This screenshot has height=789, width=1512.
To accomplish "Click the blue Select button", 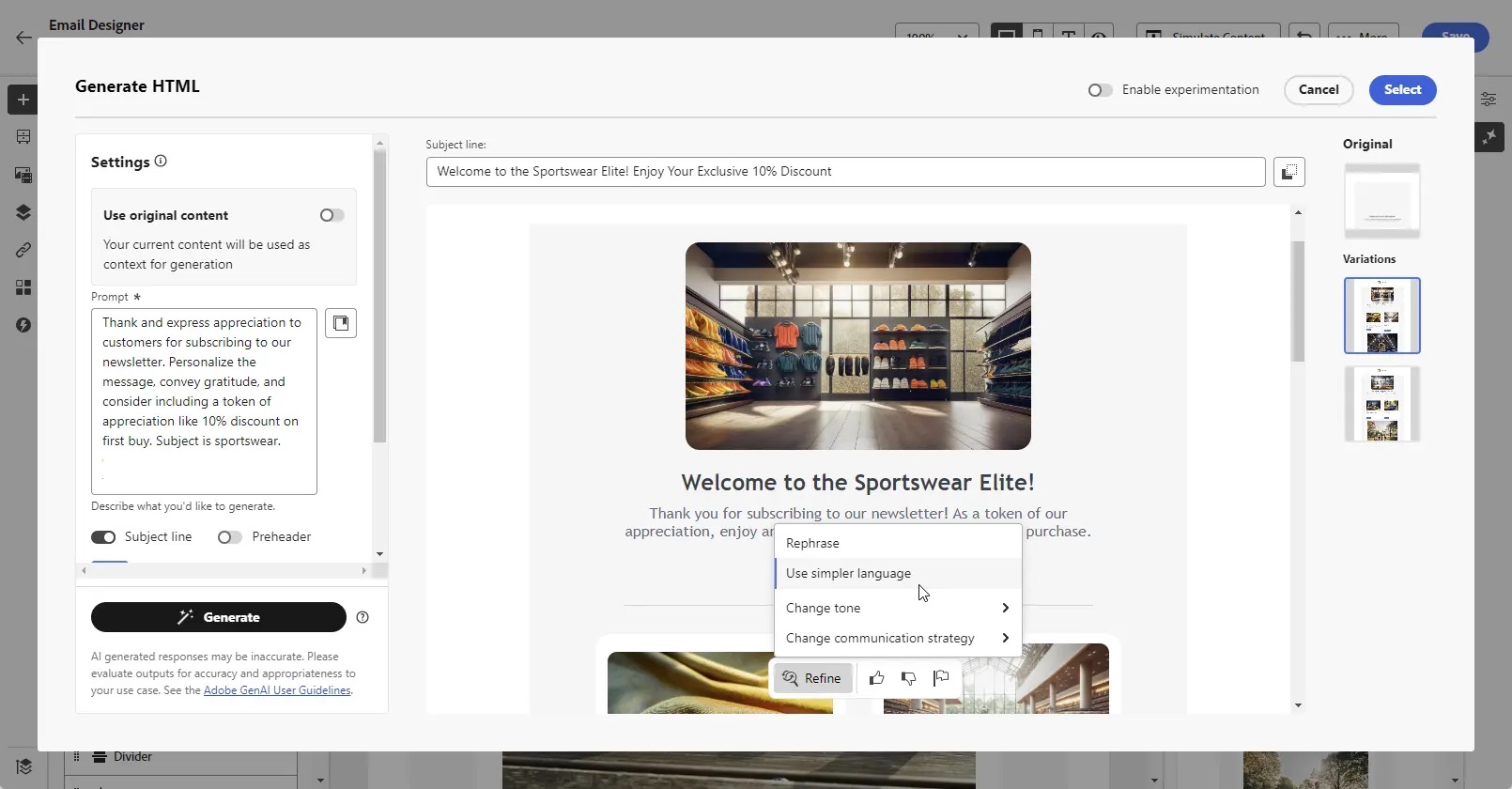I will point(1402,90).
